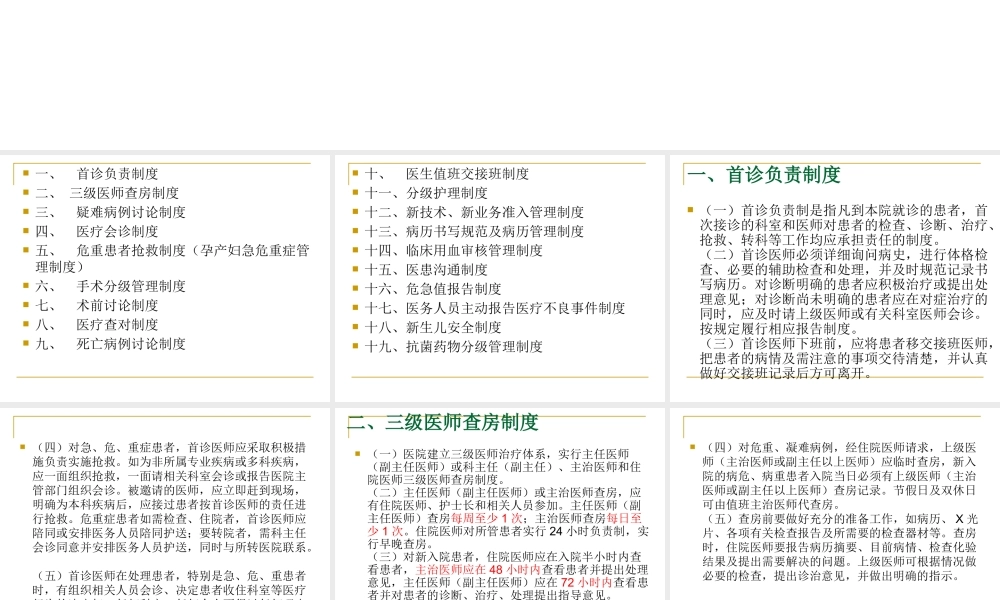Click the text 一、 首诊负责制度 in the list
Viewport: 1000px width, 600px height.
coord(97,174)
